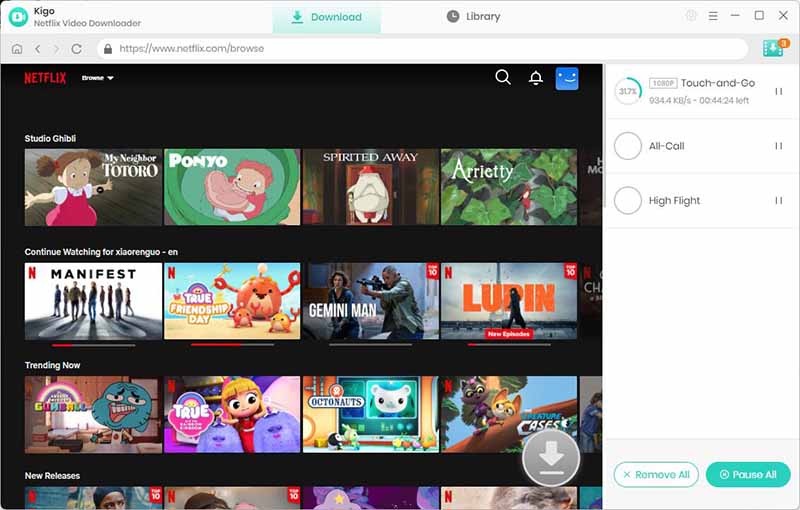Minimize the Kigo window
This screenshot has width=800, height=510.
click(735, 16)
